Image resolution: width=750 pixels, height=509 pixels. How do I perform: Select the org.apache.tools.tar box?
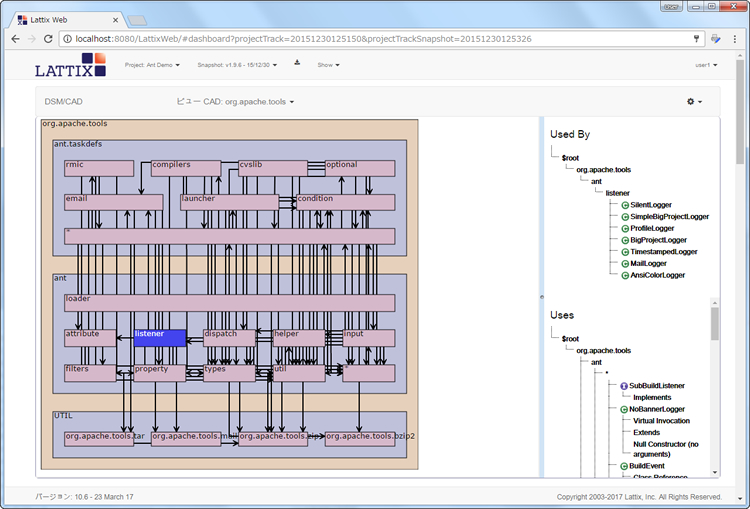pos(99,439)
